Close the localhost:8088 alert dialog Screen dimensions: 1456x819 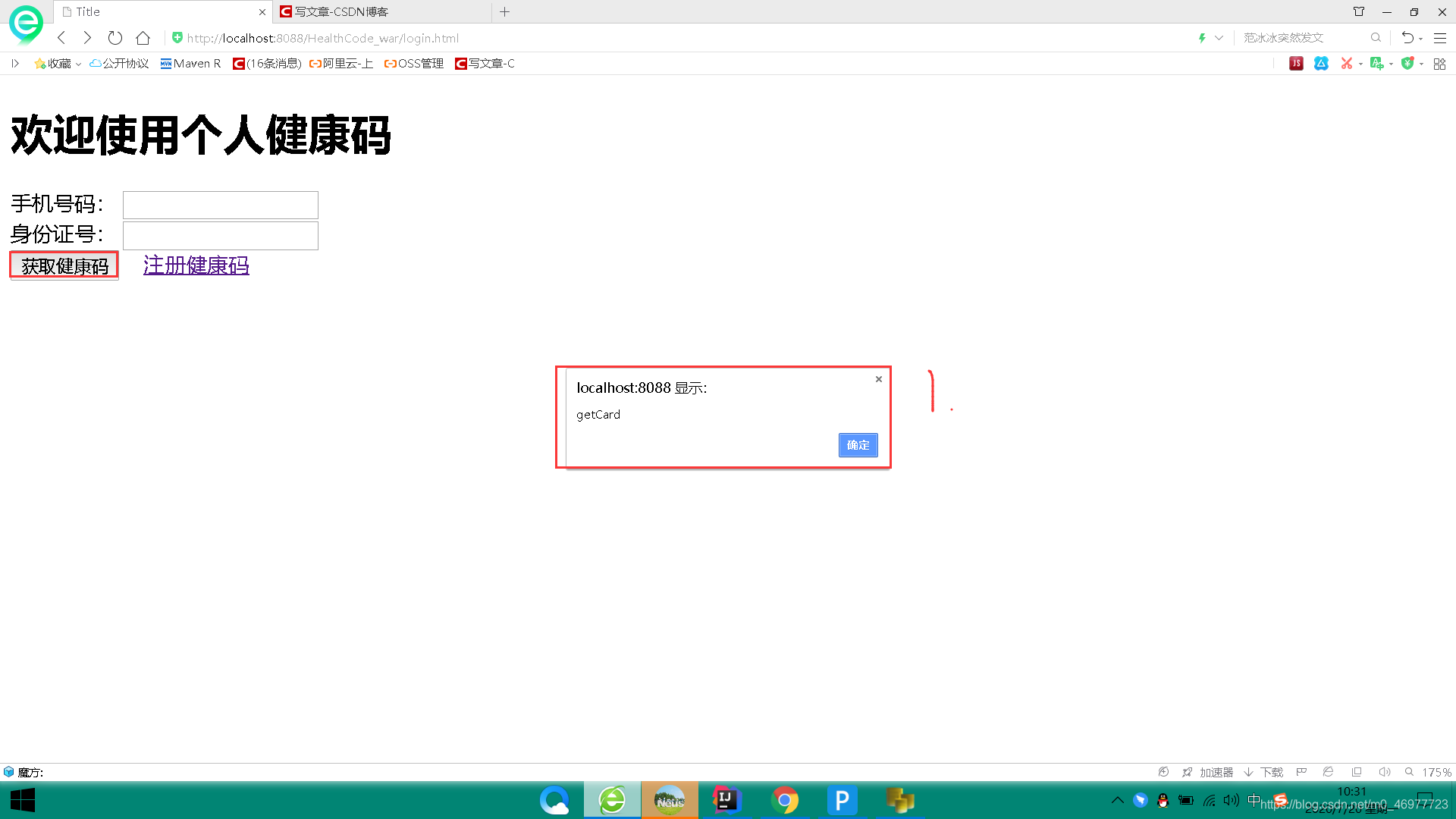pos(879,379)
